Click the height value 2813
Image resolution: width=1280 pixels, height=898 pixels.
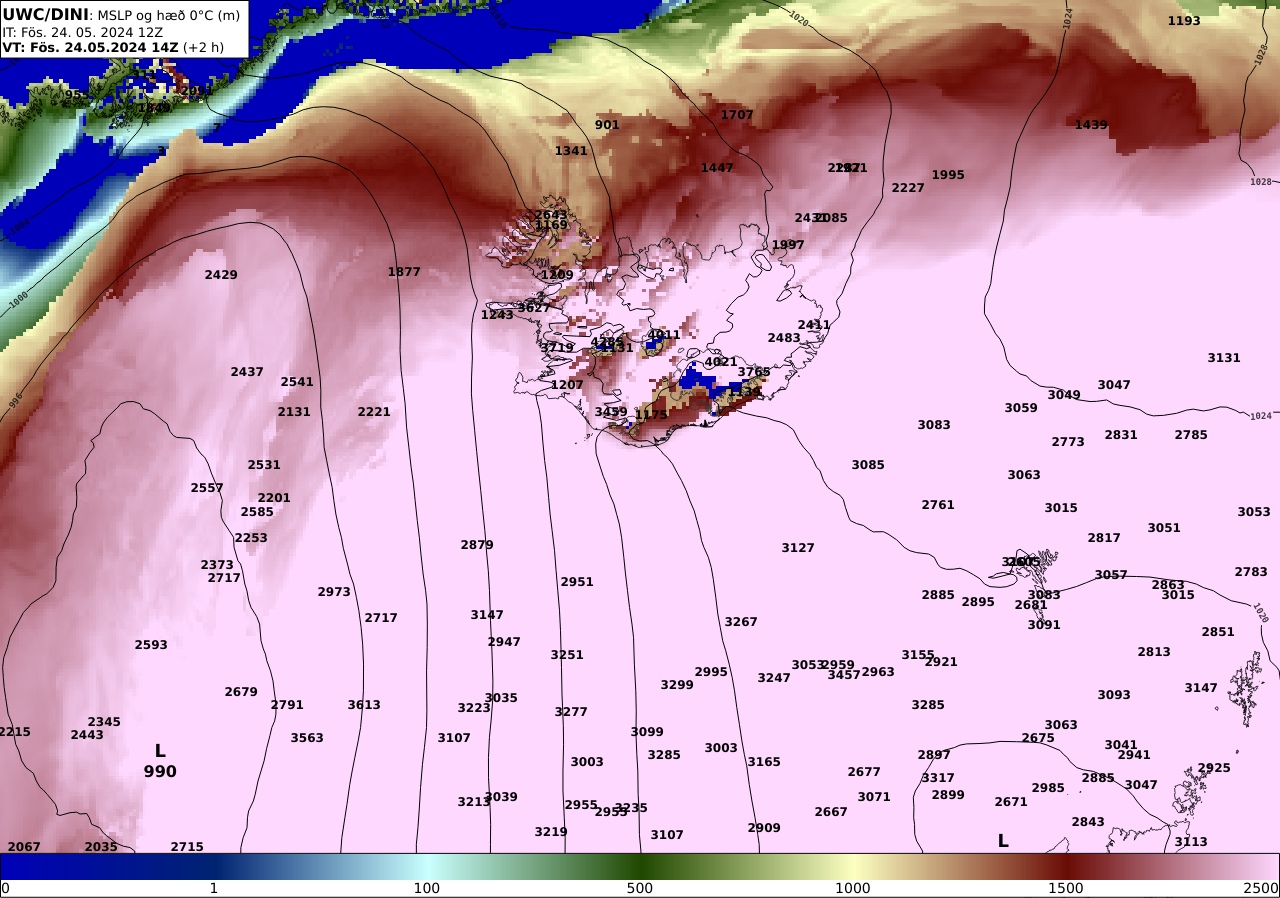pyautogui.click(x=1154, y=652)
